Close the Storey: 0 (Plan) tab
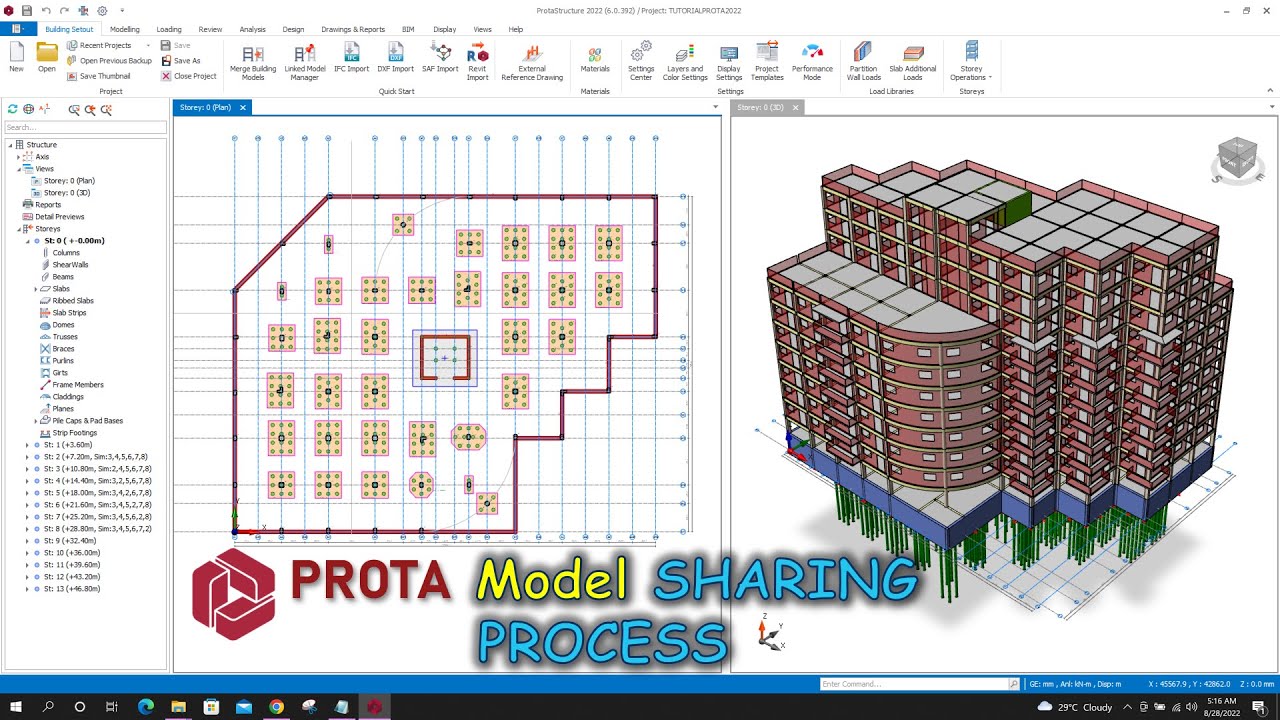 [242, 107]
